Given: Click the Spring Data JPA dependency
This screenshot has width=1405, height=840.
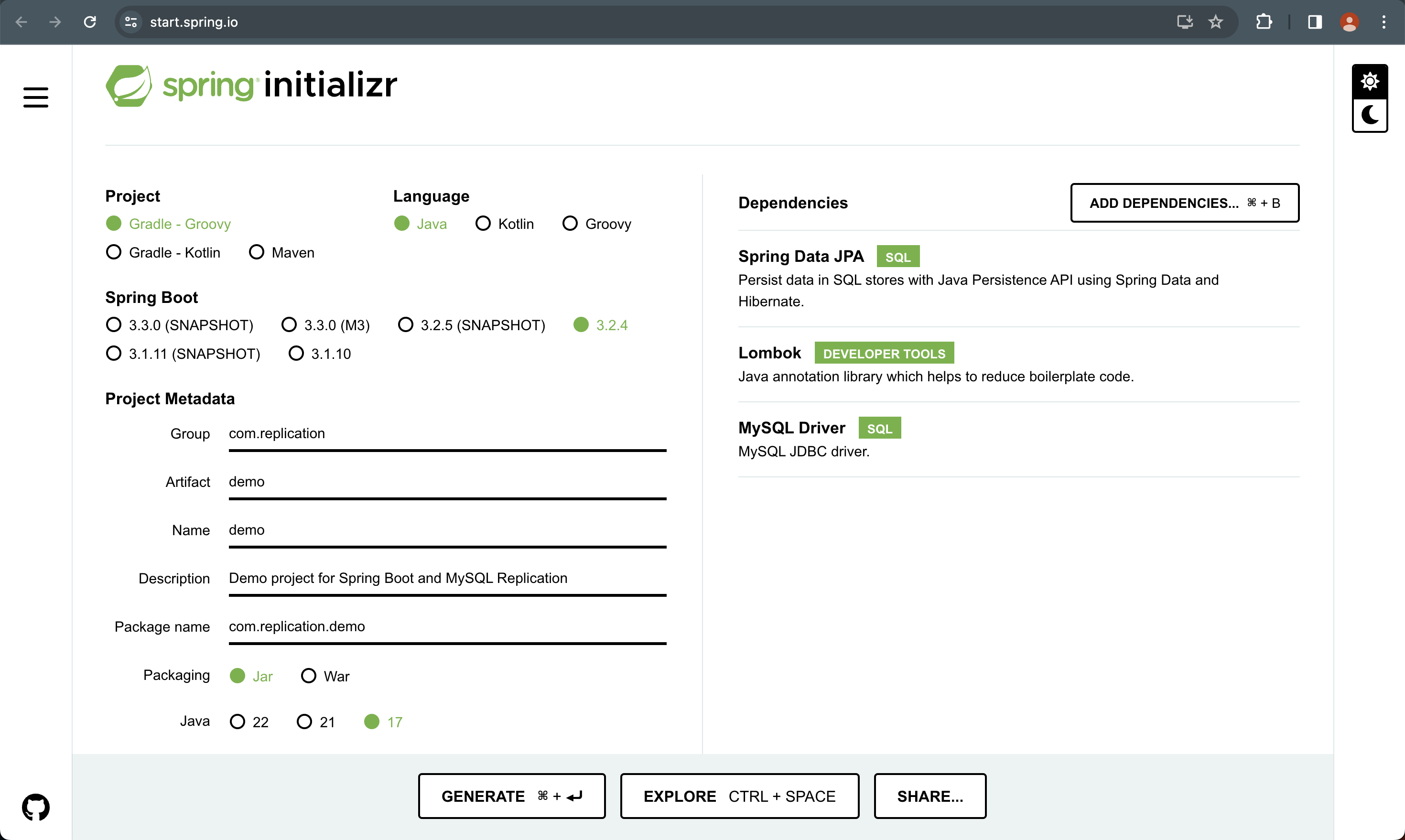Looking at the screenshot, I should click(x=1018, y=278).
